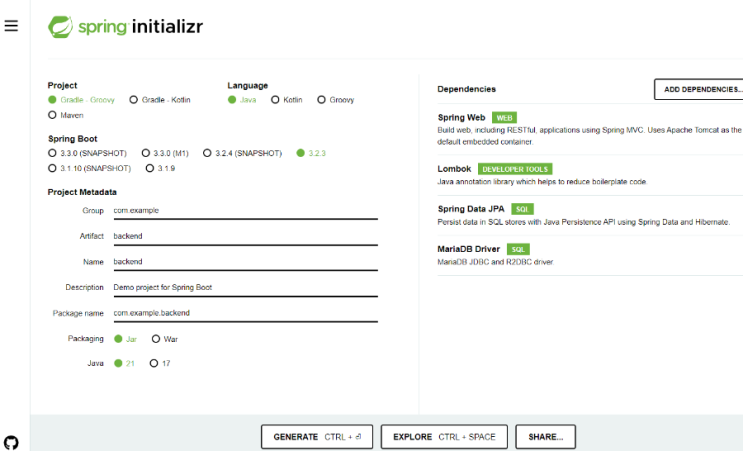This screenshot has width=743, height=451.
Task: Choose Groovy language option
Action: click(x=336, y=100)
